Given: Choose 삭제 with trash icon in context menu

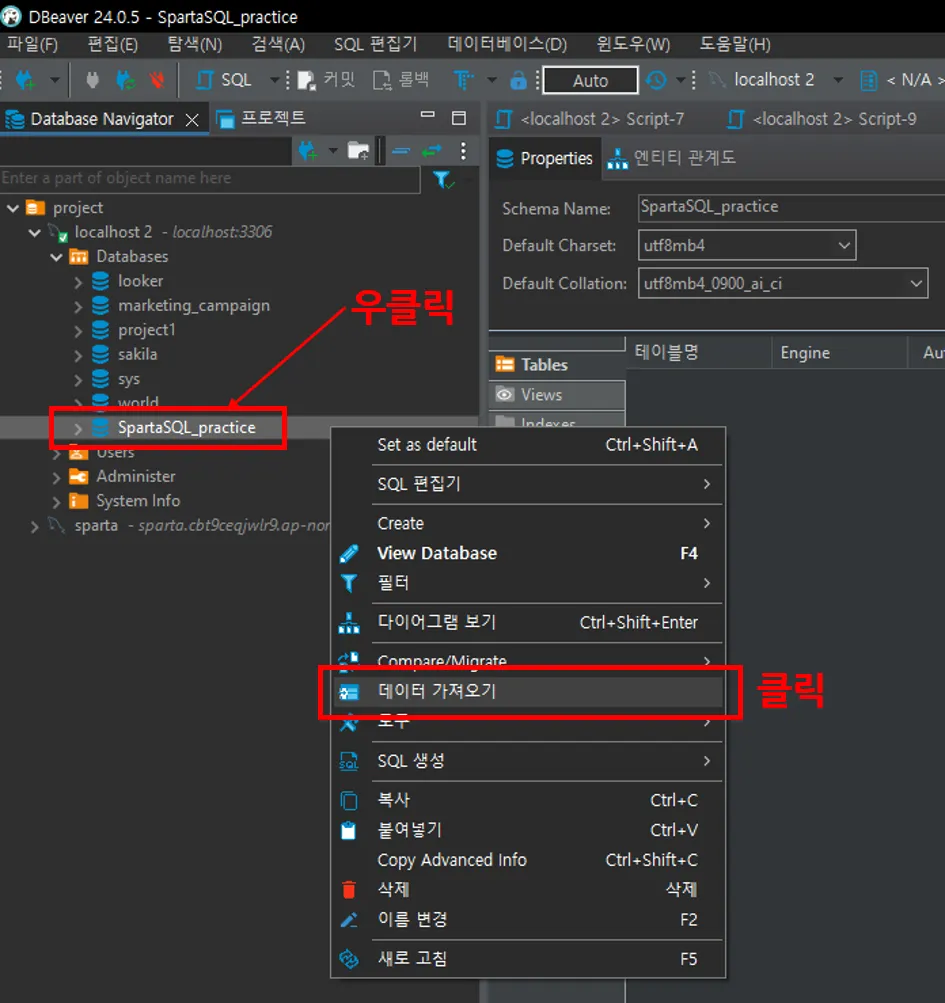Looking at the screenshot, I should tap(528, 890).
